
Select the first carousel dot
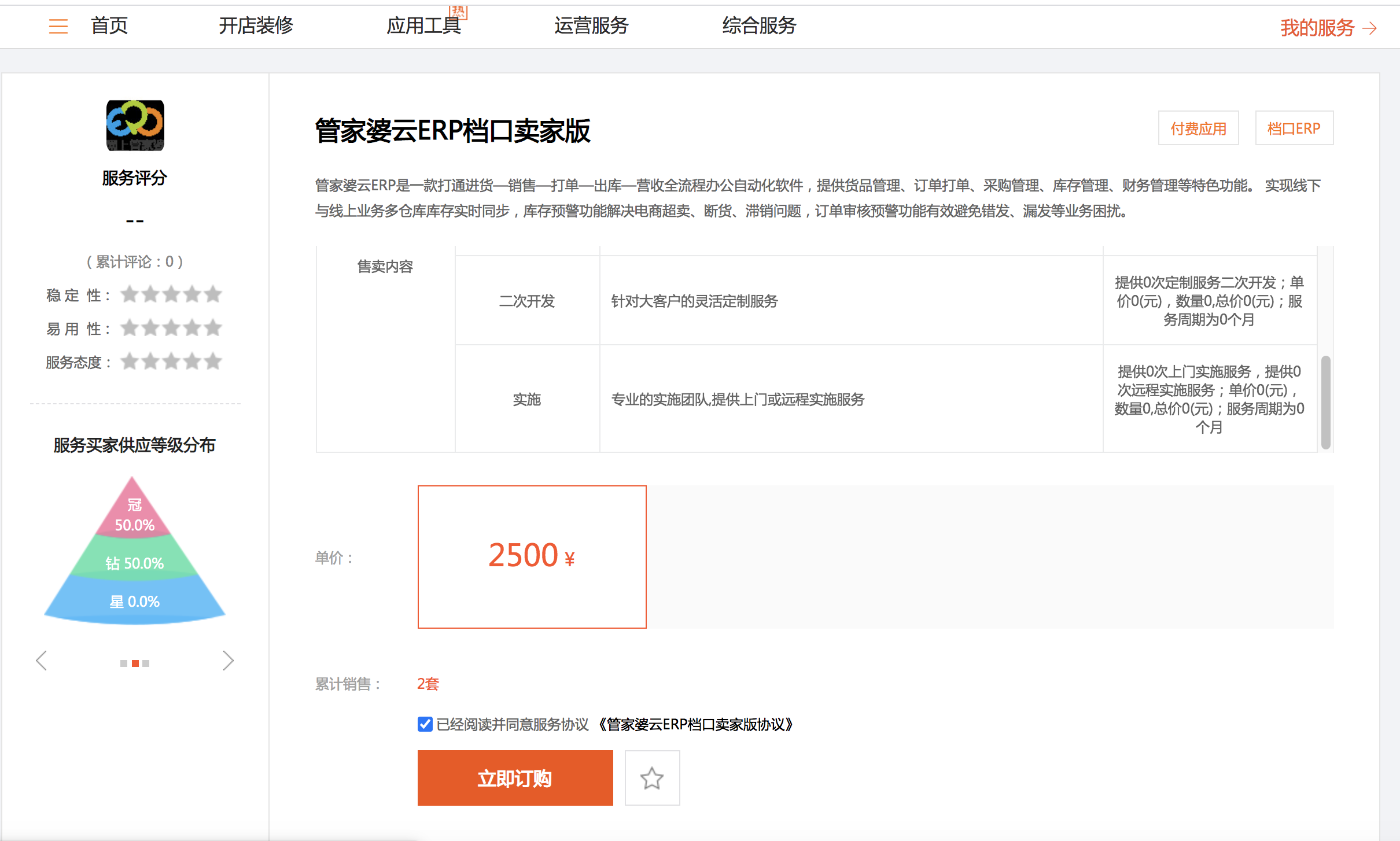tap(123, 663)
